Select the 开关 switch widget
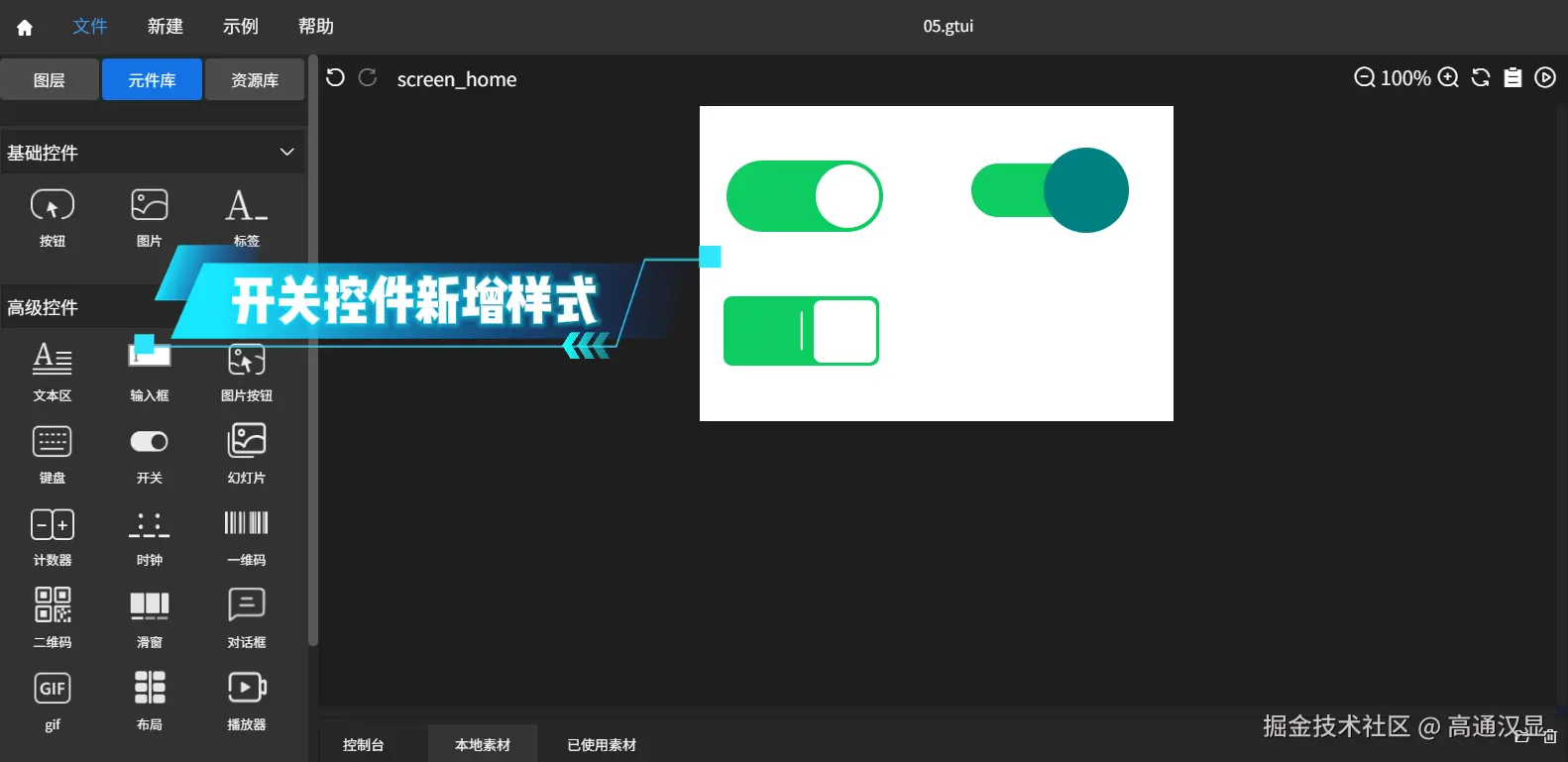This screenshot has height=762, width=1568. (x=150, y=454)
